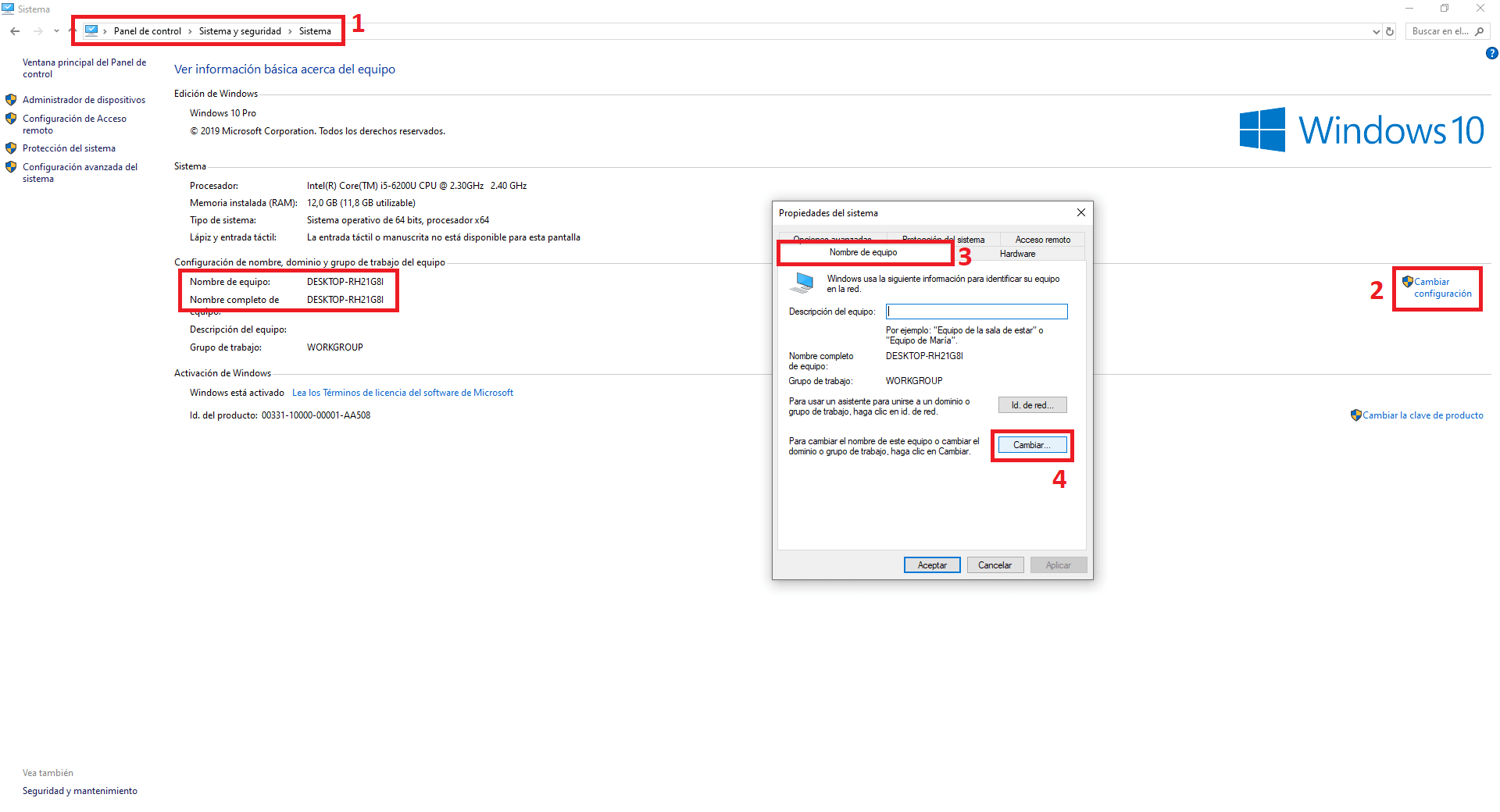This screenshot has width=1500, height=812.
Task: Select 'Windows 10 Pro' edition text
Action: (x=223, y=113)
